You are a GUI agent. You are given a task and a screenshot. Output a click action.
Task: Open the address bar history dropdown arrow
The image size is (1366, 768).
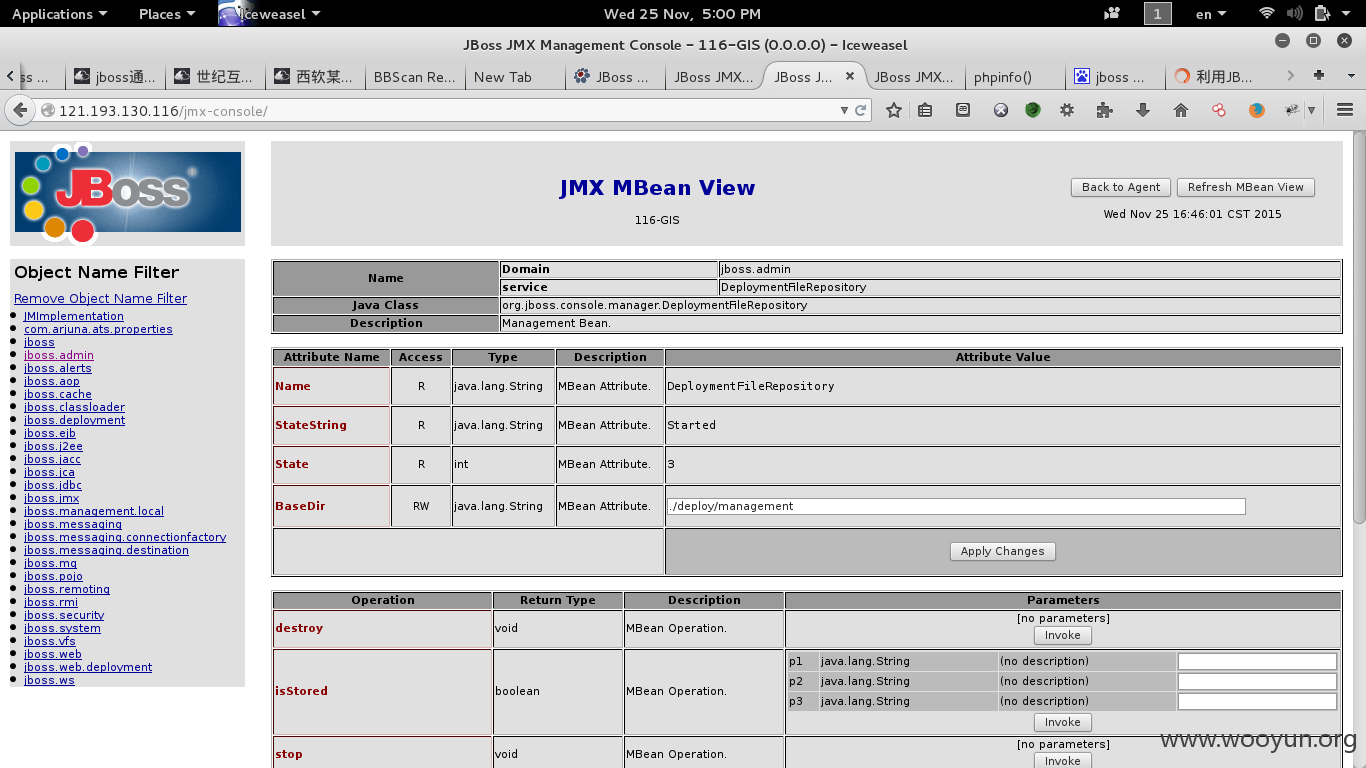pos(844,110)
